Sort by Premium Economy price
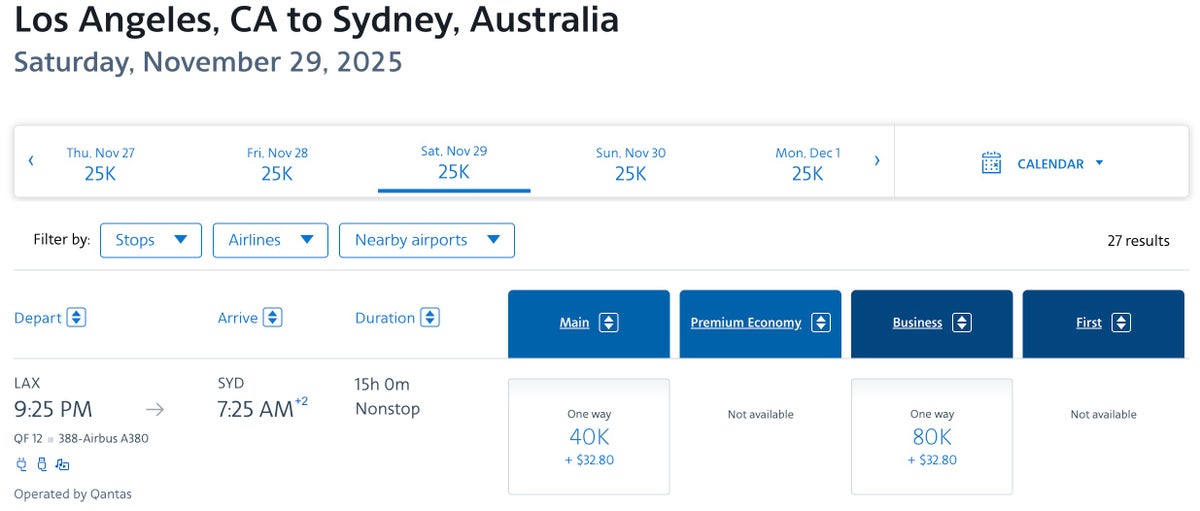1200x511 pixels. (821, 323)
